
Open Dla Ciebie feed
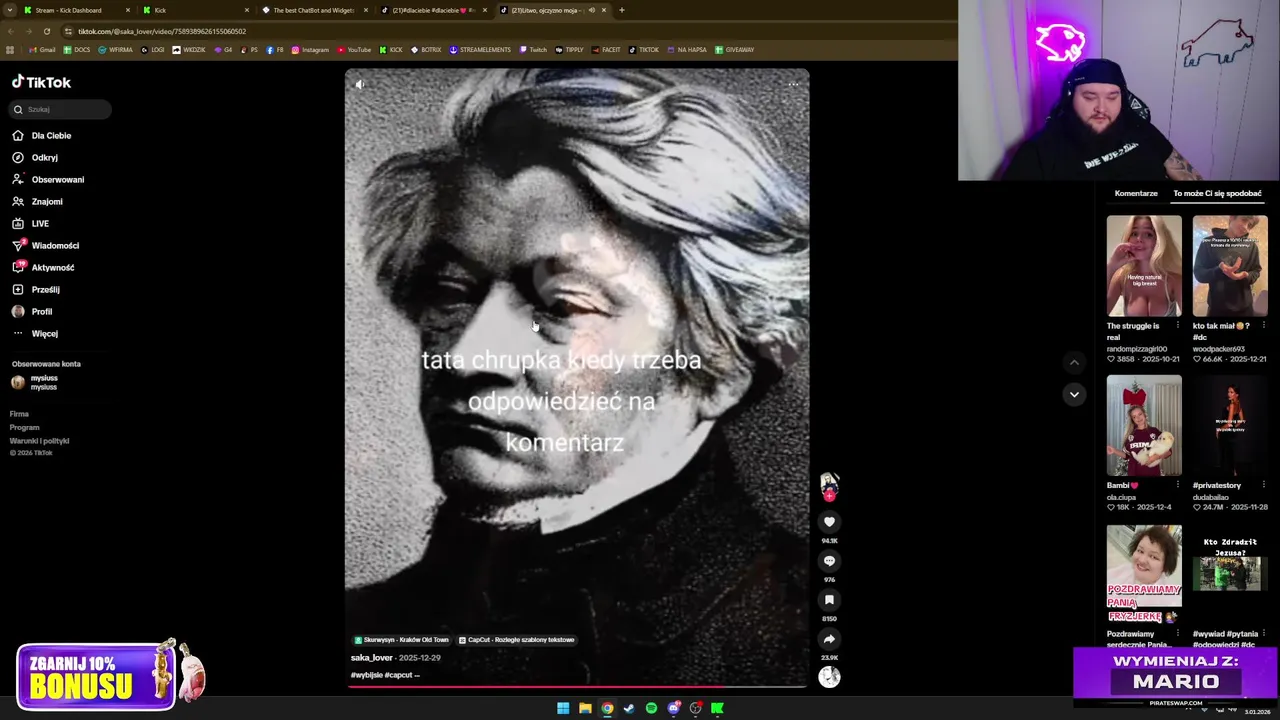point(51,135)
